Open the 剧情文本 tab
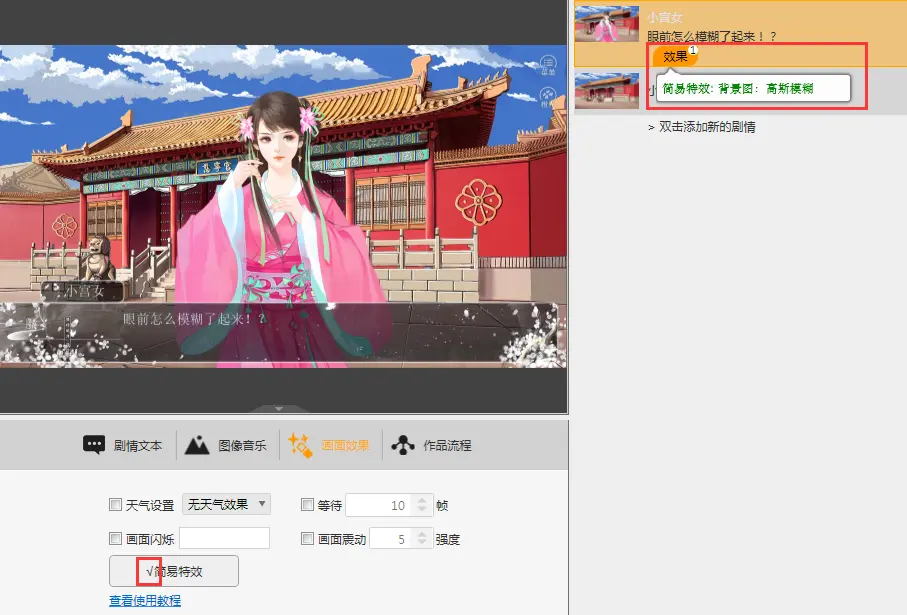This screenshot has width=907, height=615. pyautogui.click(x=123, y=445)
